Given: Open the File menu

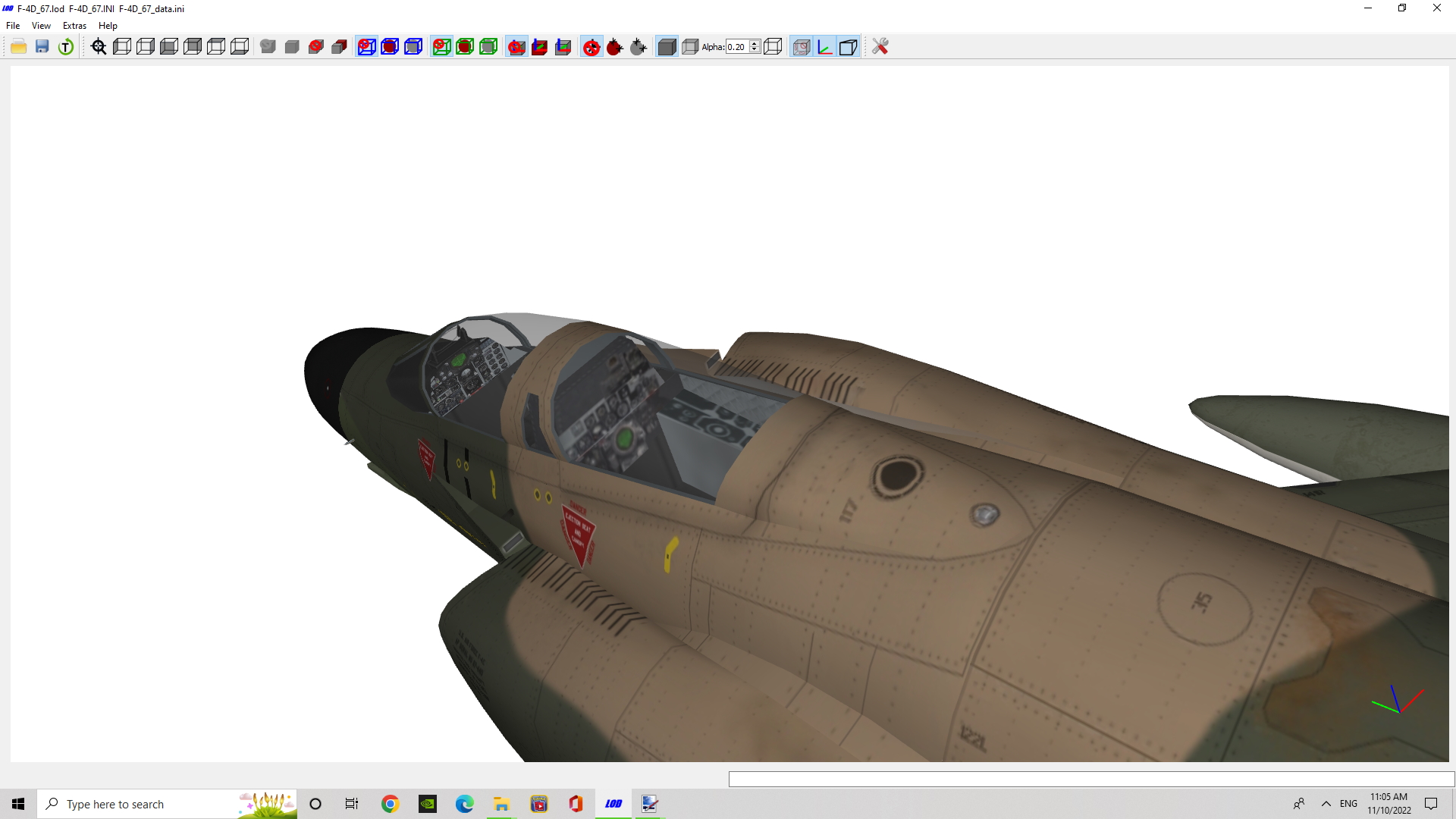Looking at the screenshot, I should (13, 26).
